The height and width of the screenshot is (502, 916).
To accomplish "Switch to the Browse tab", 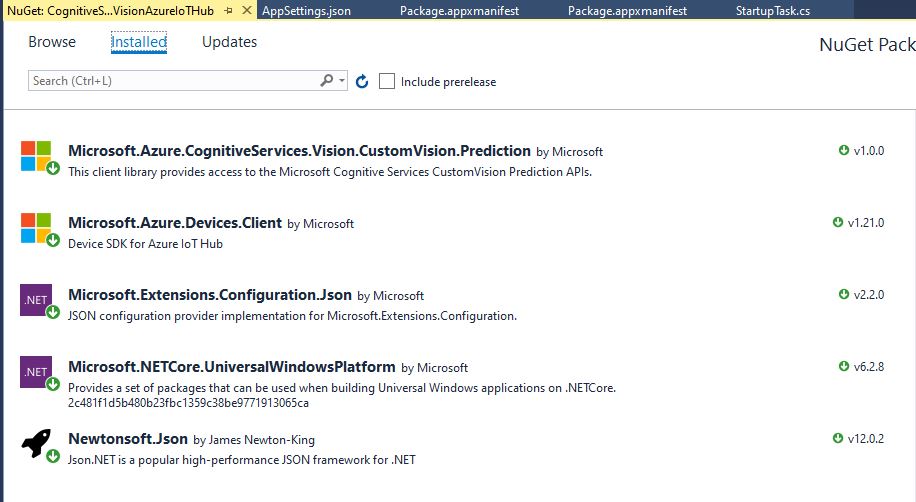I will [x=52, y=42].
